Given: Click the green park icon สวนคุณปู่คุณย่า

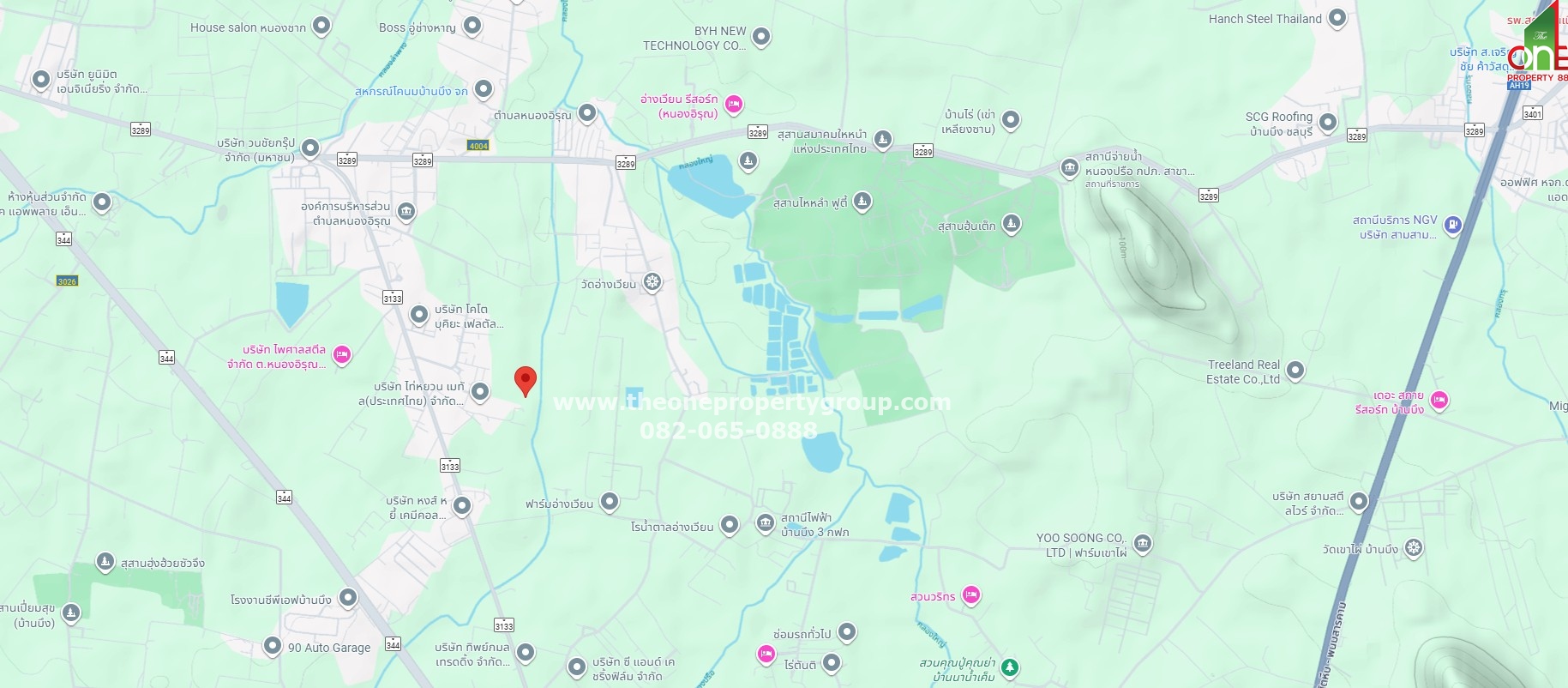Looking at the screenshot, I should pyautogui.click(x=1011, y=667).
